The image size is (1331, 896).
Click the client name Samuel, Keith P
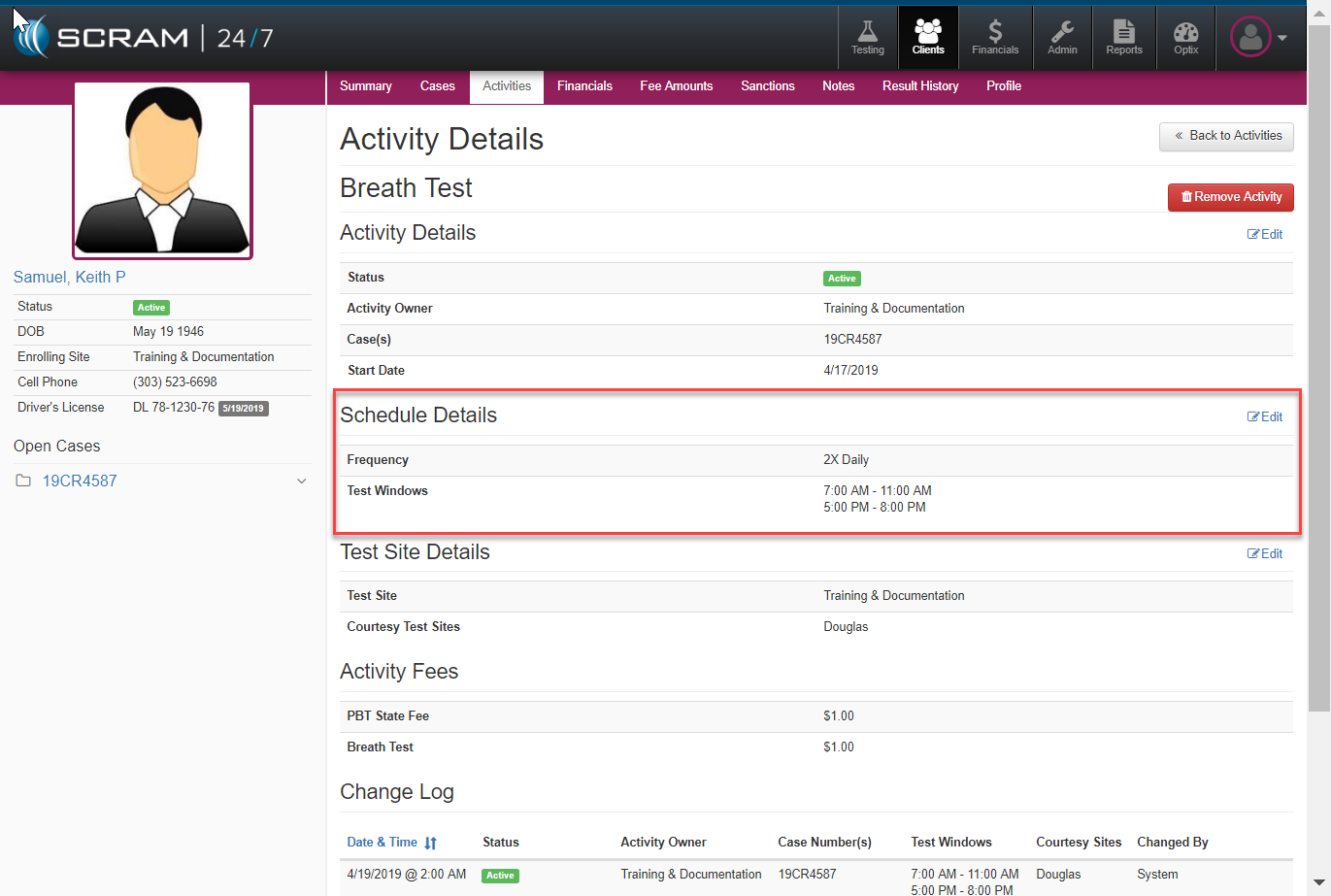pos(70,278)
